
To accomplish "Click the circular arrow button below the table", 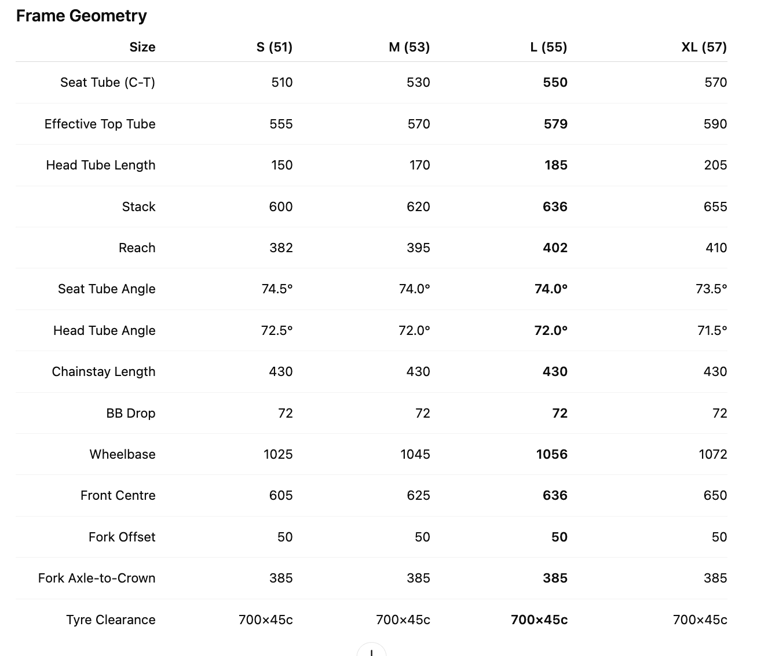I will click(371, 651).
